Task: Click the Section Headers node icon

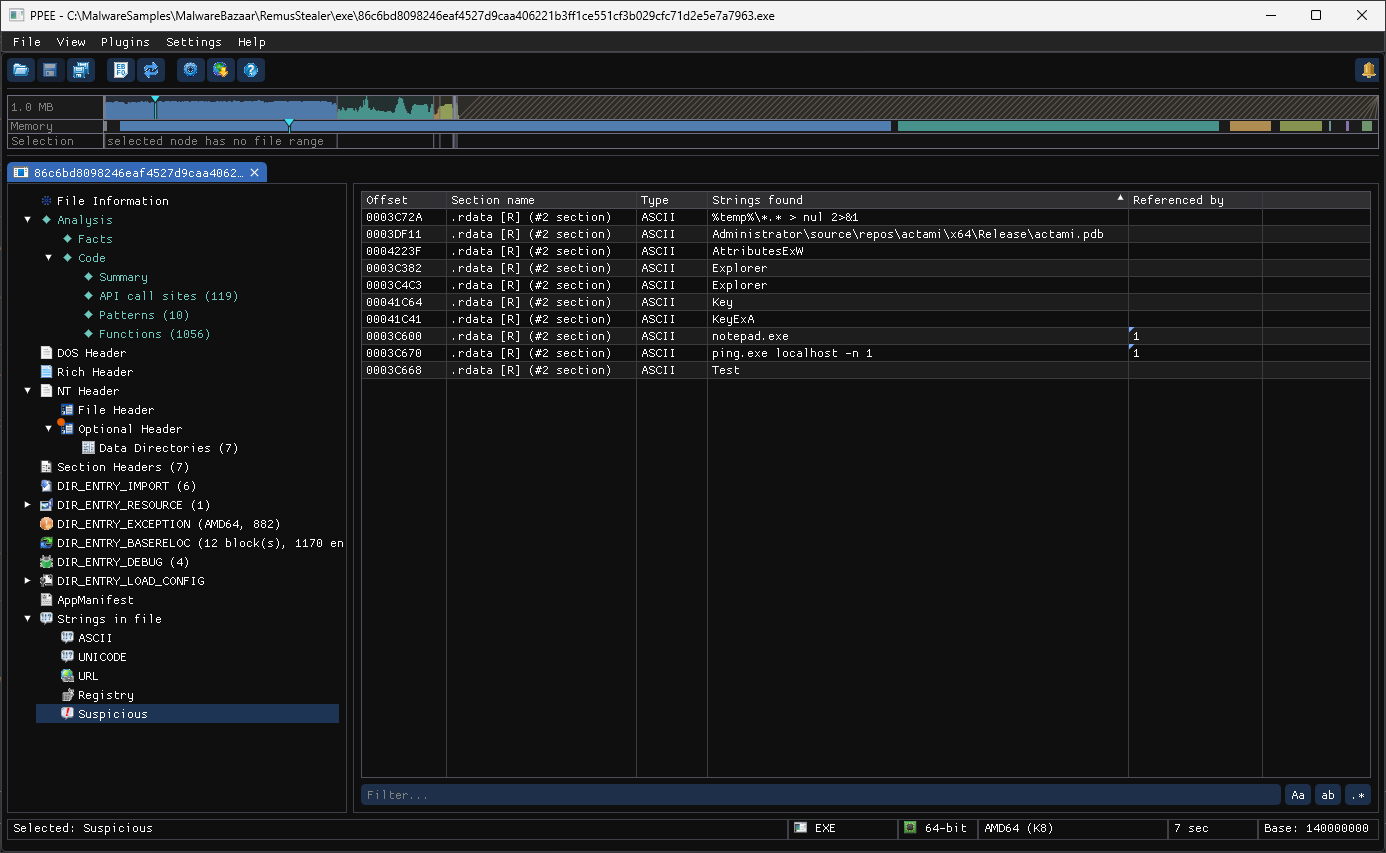Action: [46, 467]
